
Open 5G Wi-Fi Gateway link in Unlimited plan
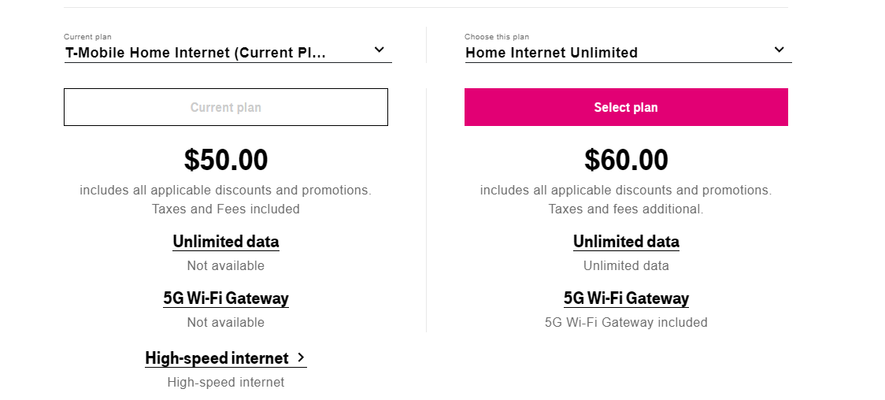click(x=626, y=298)
